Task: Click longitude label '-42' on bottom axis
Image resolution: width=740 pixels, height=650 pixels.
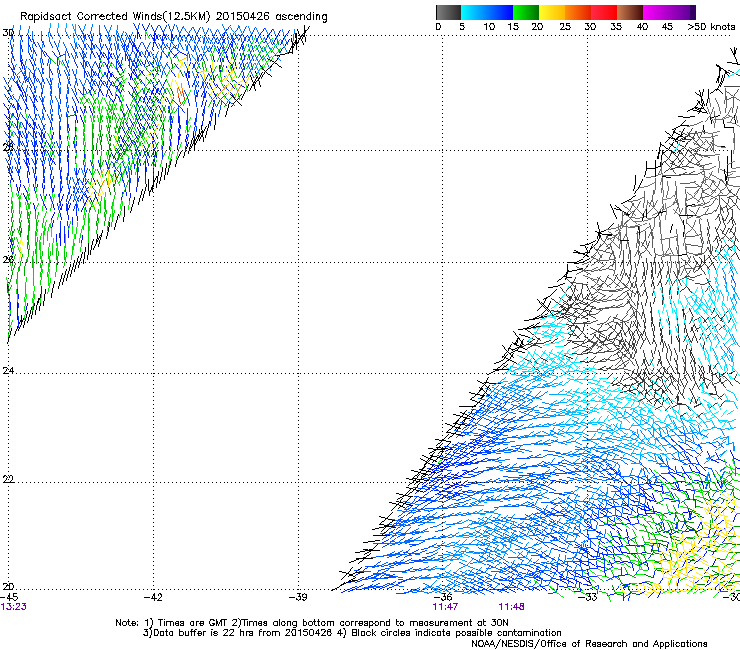Action: point(153,597)
